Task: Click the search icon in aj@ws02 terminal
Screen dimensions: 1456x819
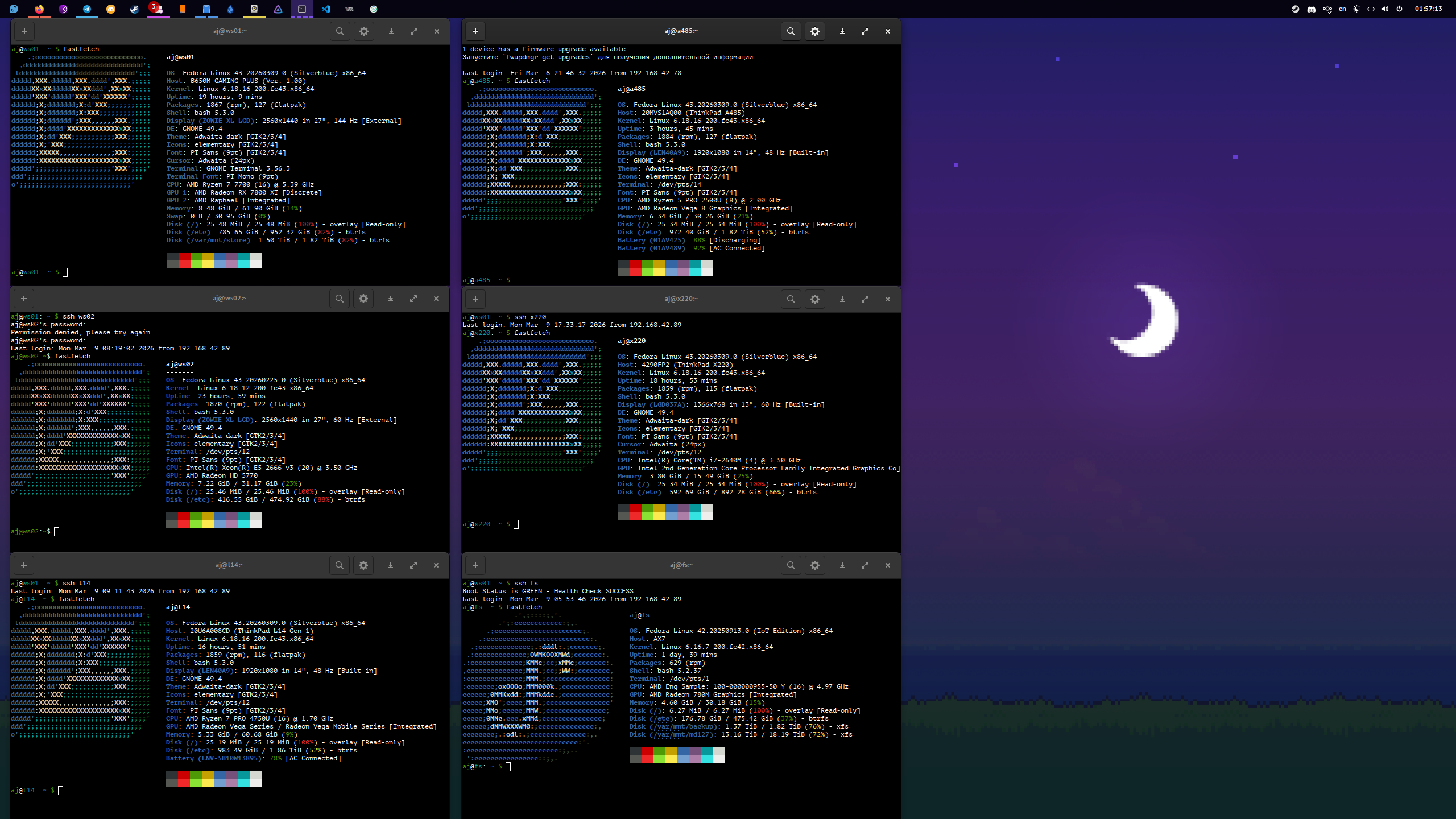Action: [339, 299]
